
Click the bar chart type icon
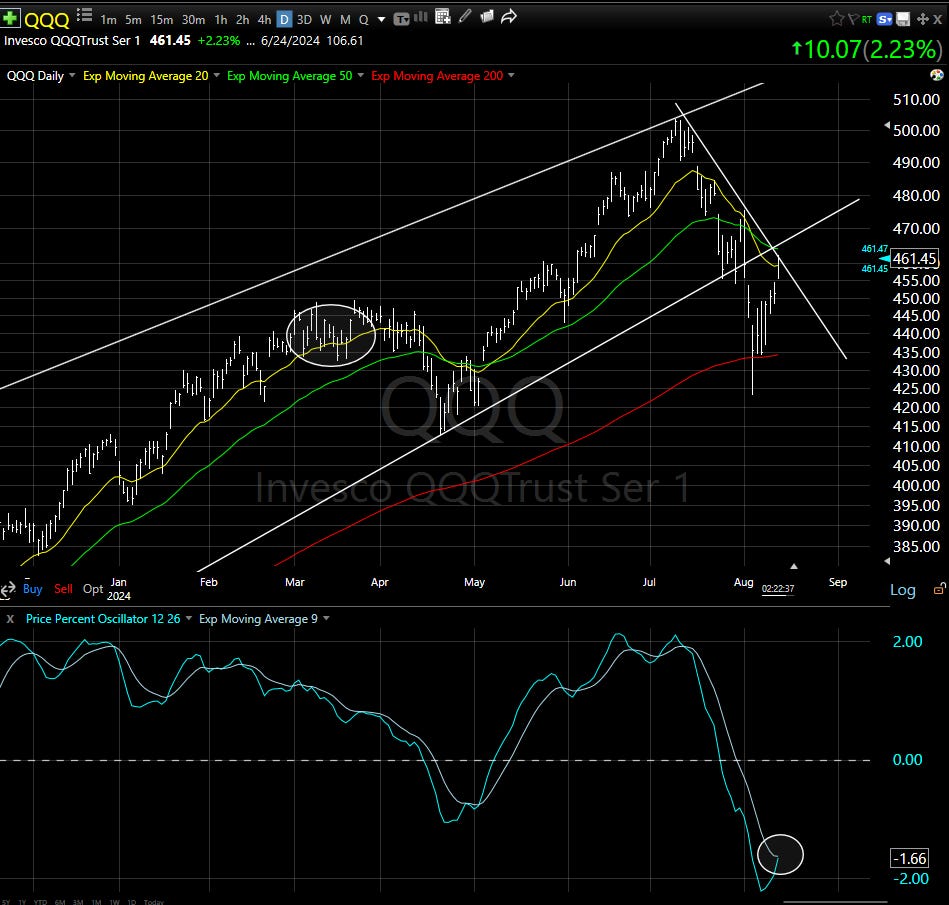click(x=421, y=18)
